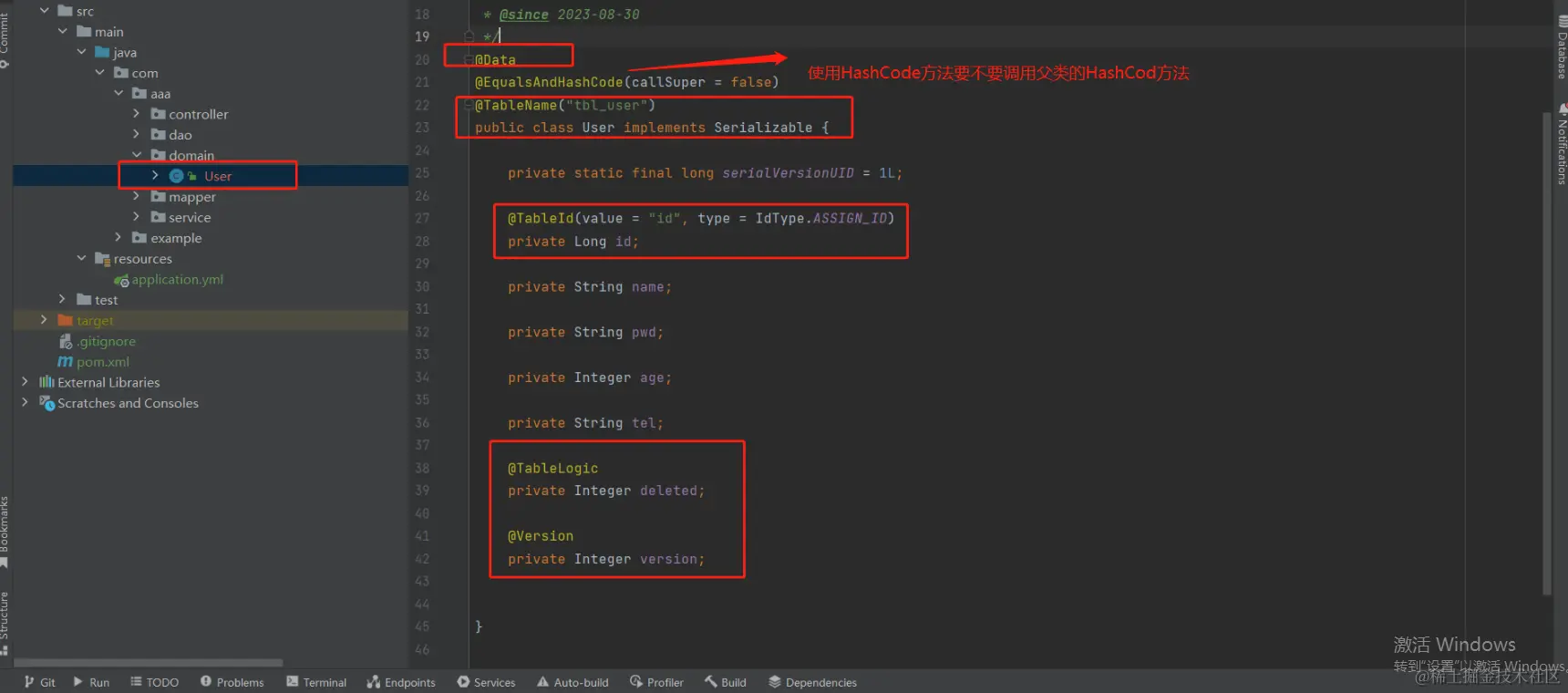Image resolution: width=1568 pixels, height=693 pixels.
Task: Collapse the java folder
Action: 81,52
